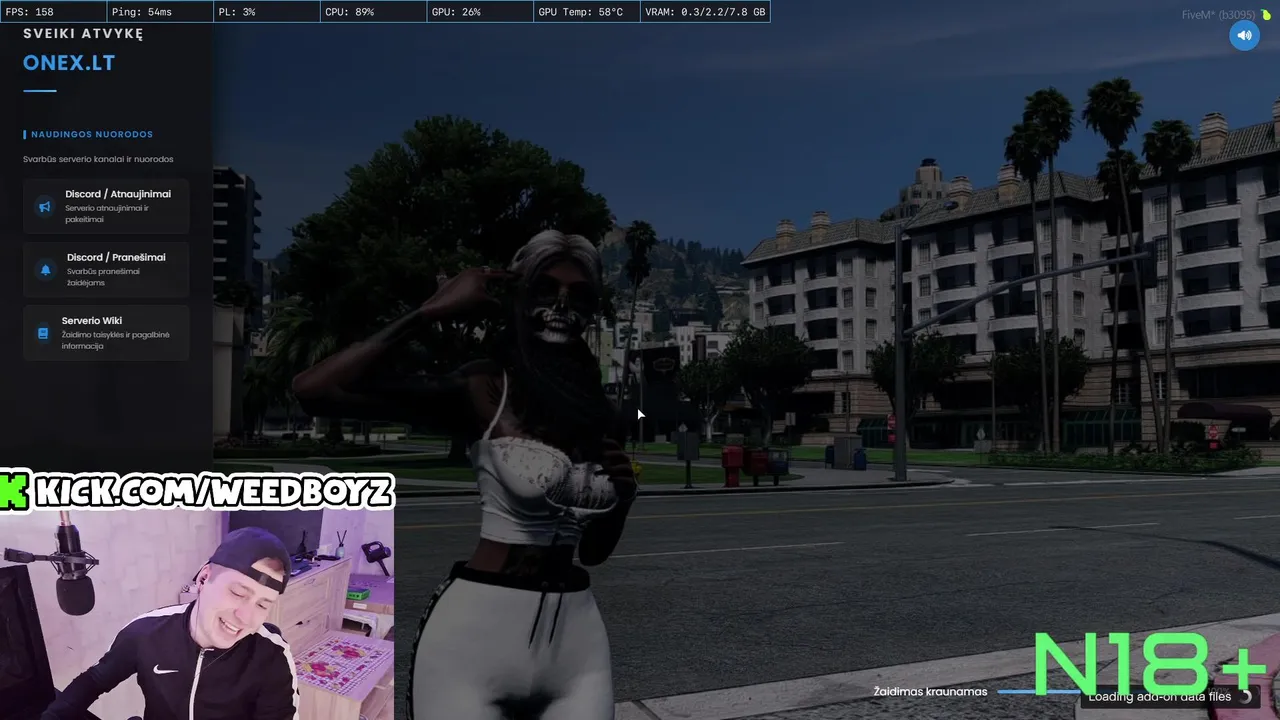
Task: Click the streamer webcam overlay
Action: click(197, 614)
